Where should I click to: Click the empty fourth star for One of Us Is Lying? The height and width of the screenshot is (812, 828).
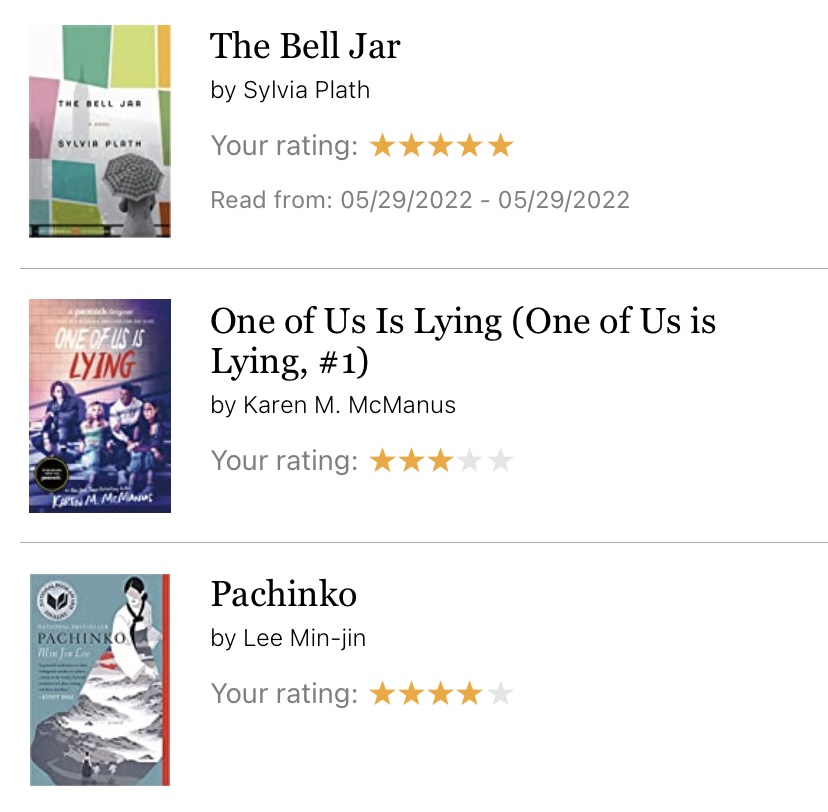coord(471,461)
